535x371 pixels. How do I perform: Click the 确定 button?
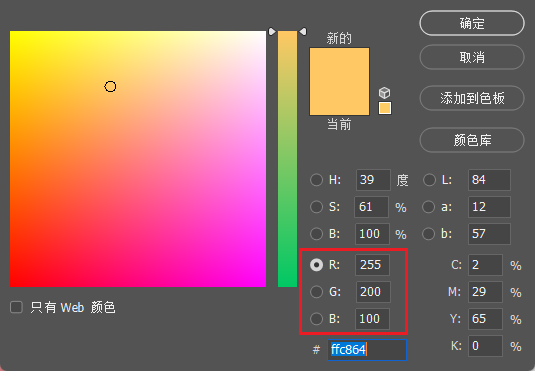472,23
